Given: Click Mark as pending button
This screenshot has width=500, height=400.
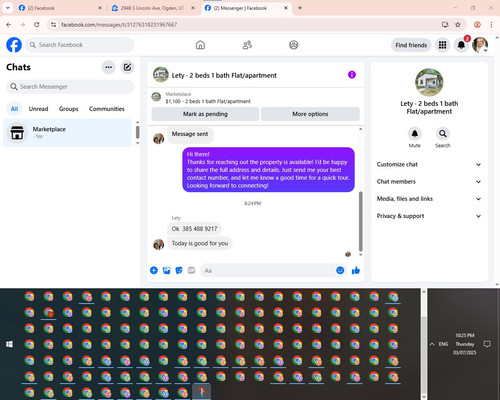Looking at the screenshot, I should click(205, 114).
